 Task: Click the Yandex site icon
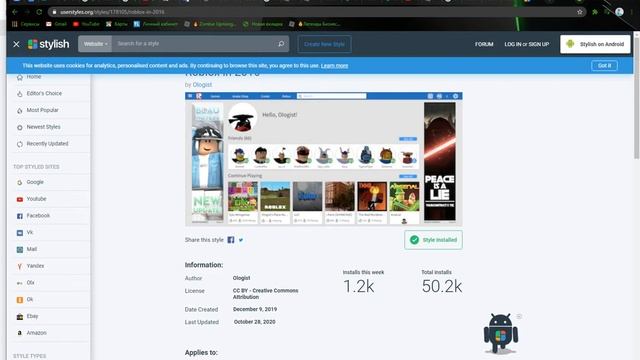(x=20, y=266)
